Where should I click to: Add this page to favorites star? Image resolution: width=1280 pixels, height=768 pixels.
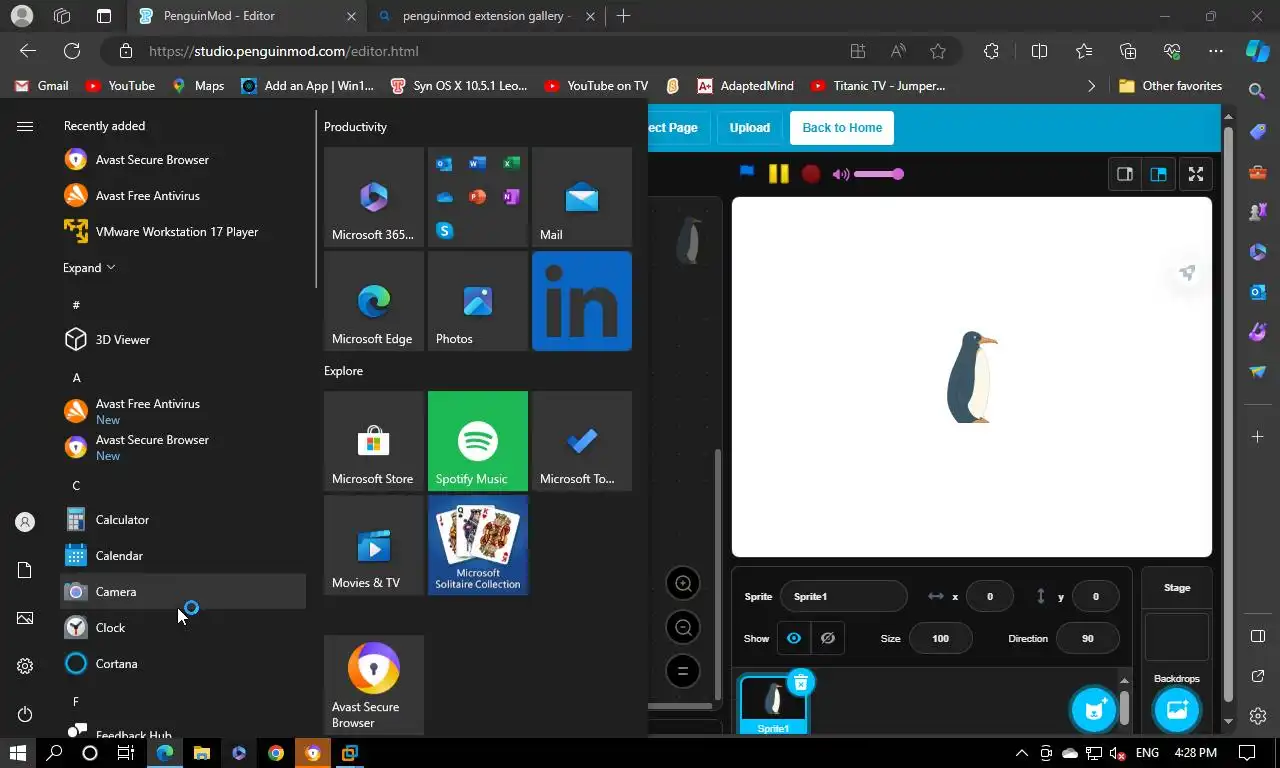(937, 51)
